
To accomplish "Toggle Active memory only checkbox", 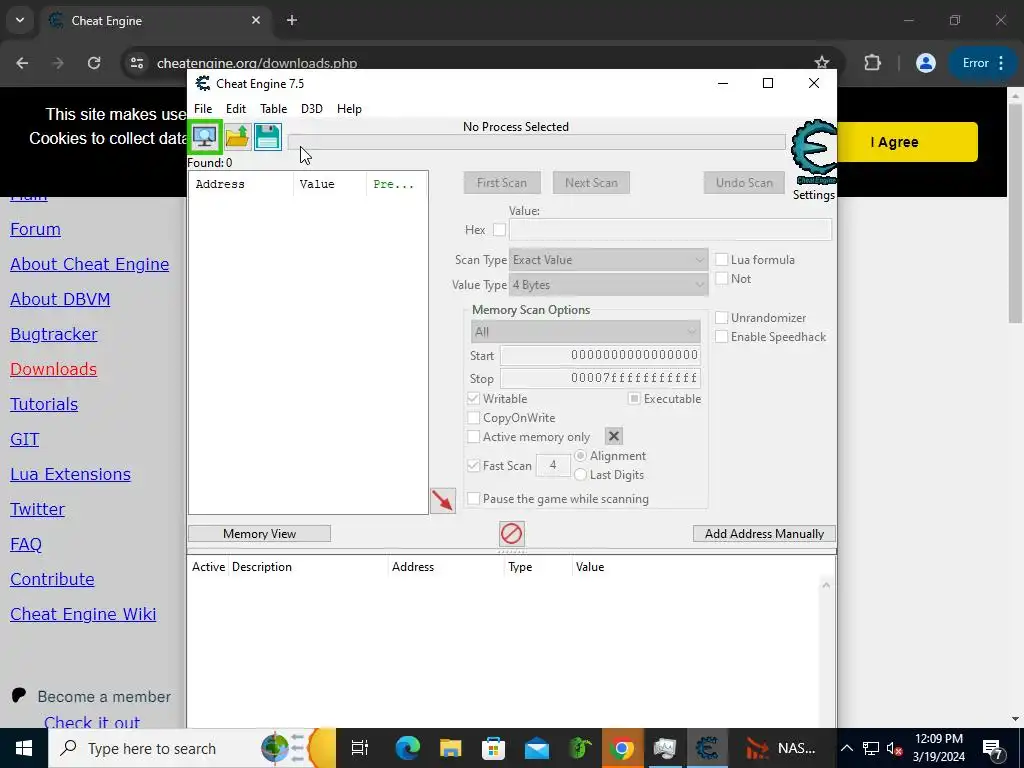I will pyautogui.click(x=473, y=436).
